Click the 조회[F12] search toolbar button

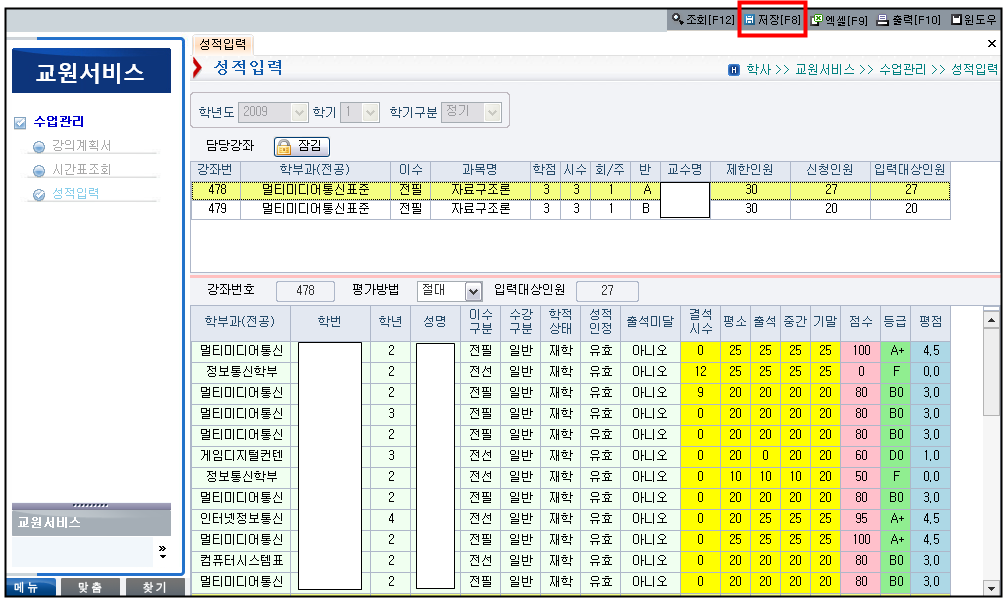pyautogui.click(x=703, y=20)
